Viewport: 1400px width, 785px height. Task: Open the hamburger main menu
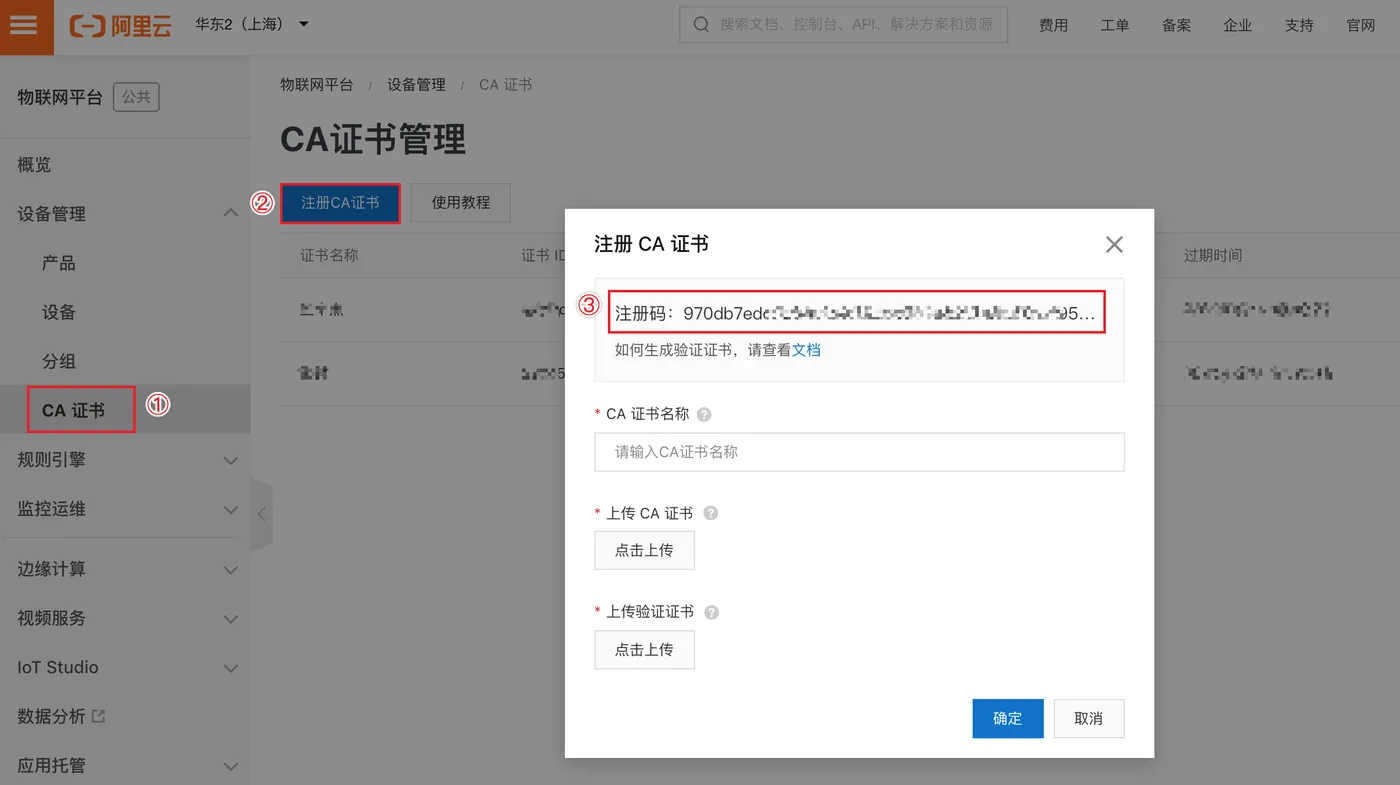coord(24,25)
